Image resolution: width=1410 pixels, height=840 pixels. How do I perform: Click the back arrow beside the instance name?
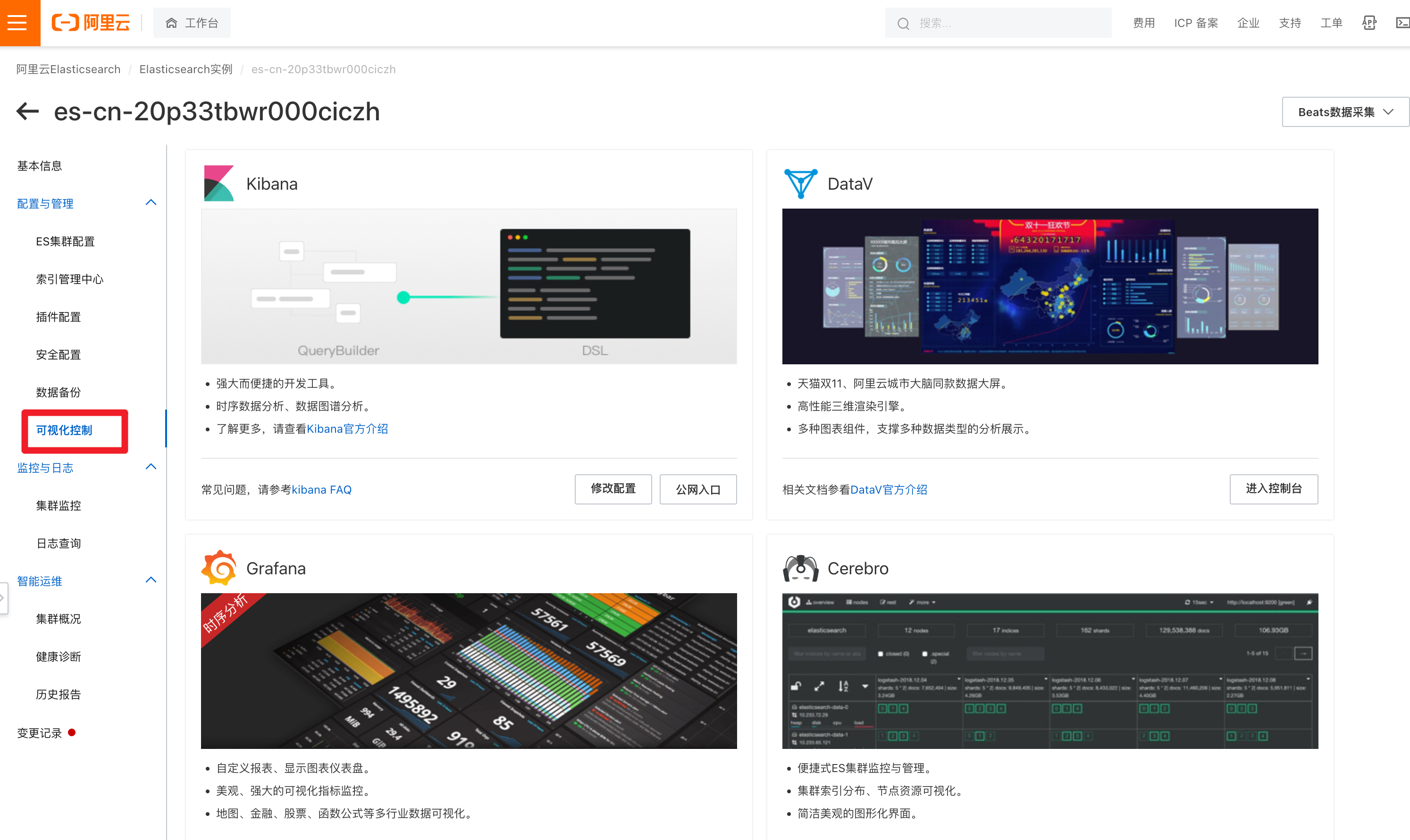(27, 111)
